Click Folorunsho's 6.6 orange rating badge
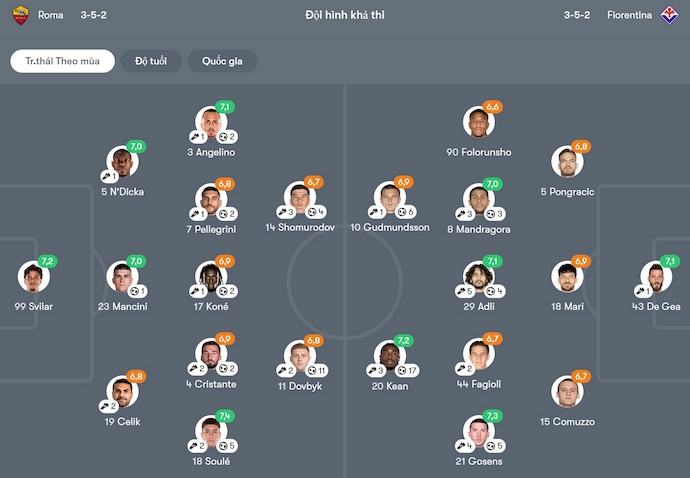Image resolution: width=690 pixels, height=478 pixels. pyautogui.click(x=491, y=107)
